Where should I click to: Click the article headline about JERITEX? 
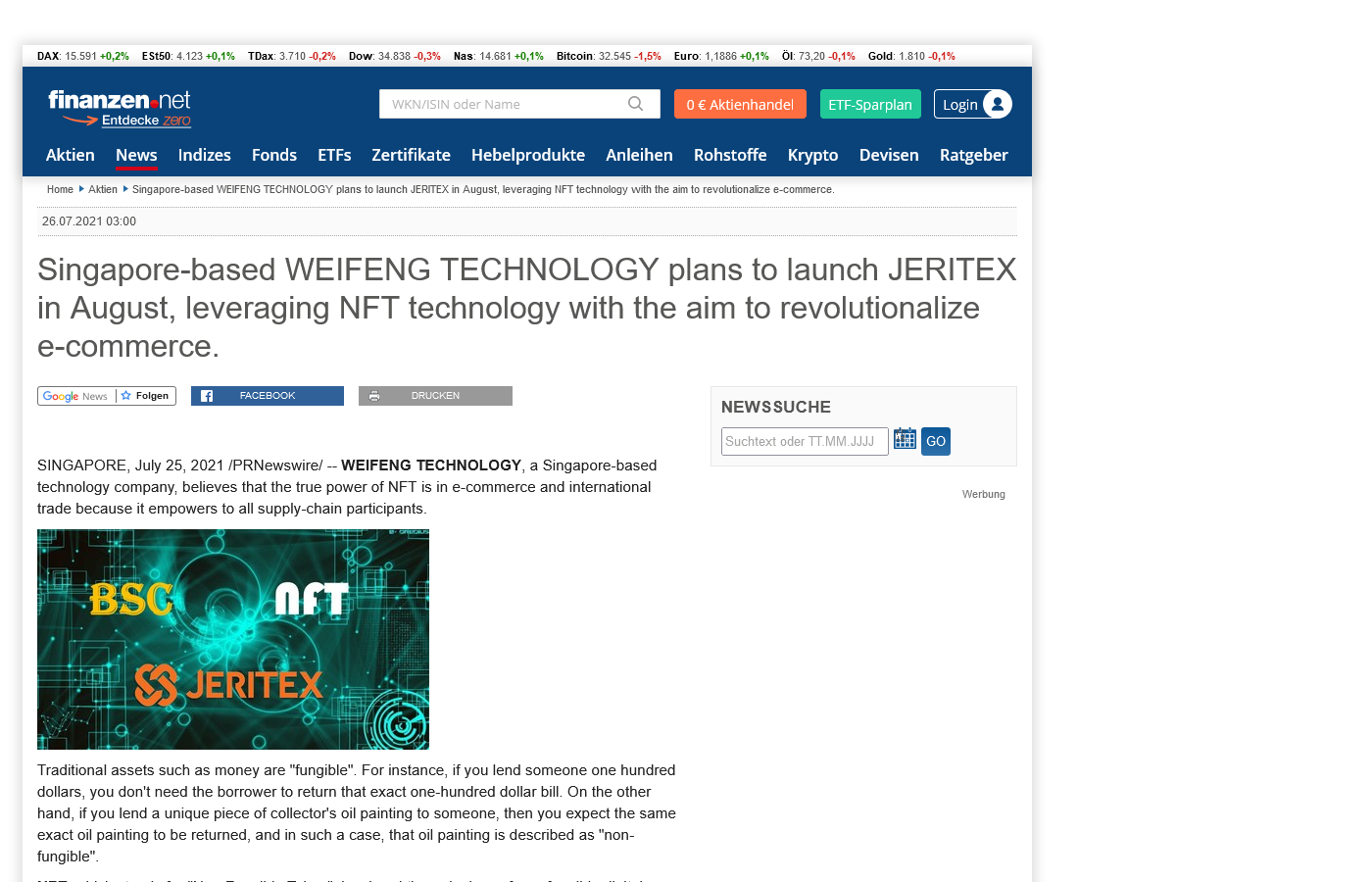pyautogui.click(x=527, y=308)
